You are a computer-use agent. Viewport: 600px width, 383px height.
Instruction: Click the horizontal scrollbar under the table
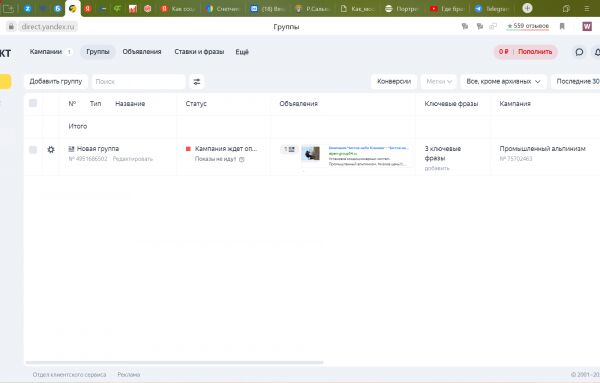point(174,362)
